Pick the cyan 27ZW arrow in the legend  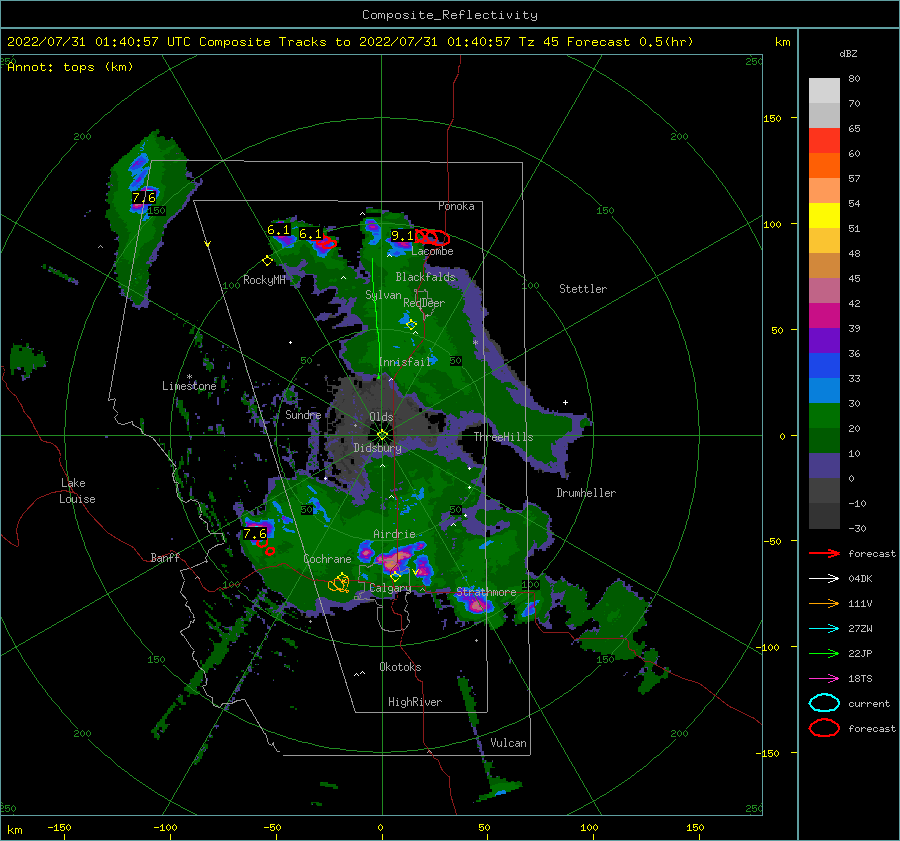point(824,629)
